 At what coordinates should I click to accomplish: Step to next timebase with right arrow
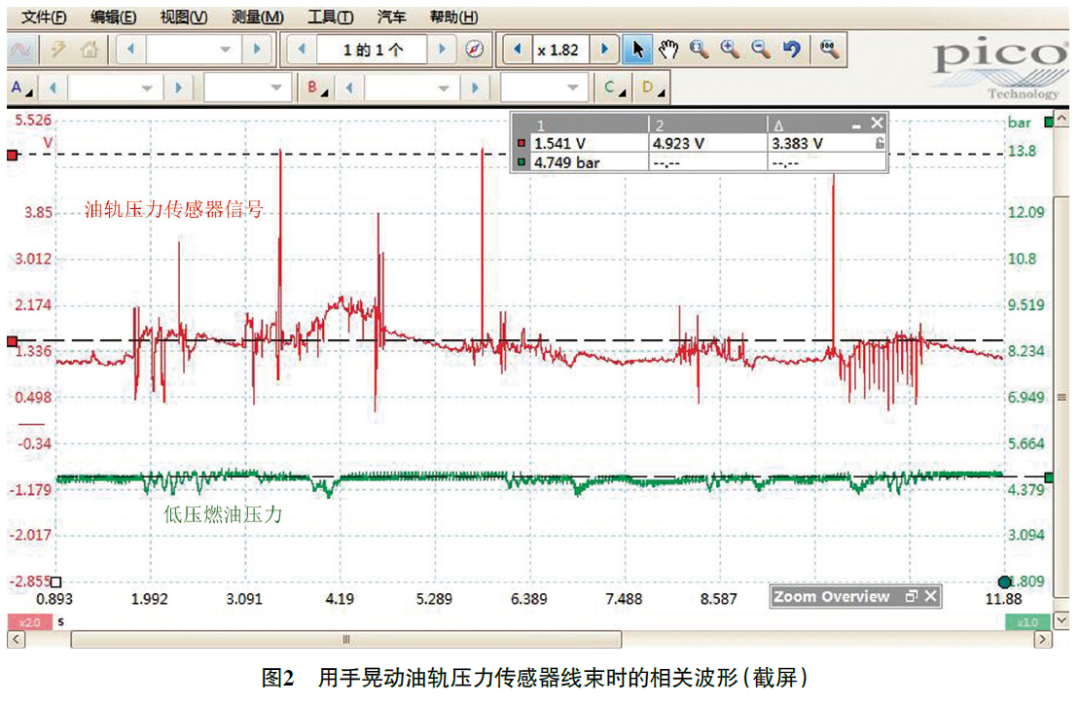click(257, 50)
